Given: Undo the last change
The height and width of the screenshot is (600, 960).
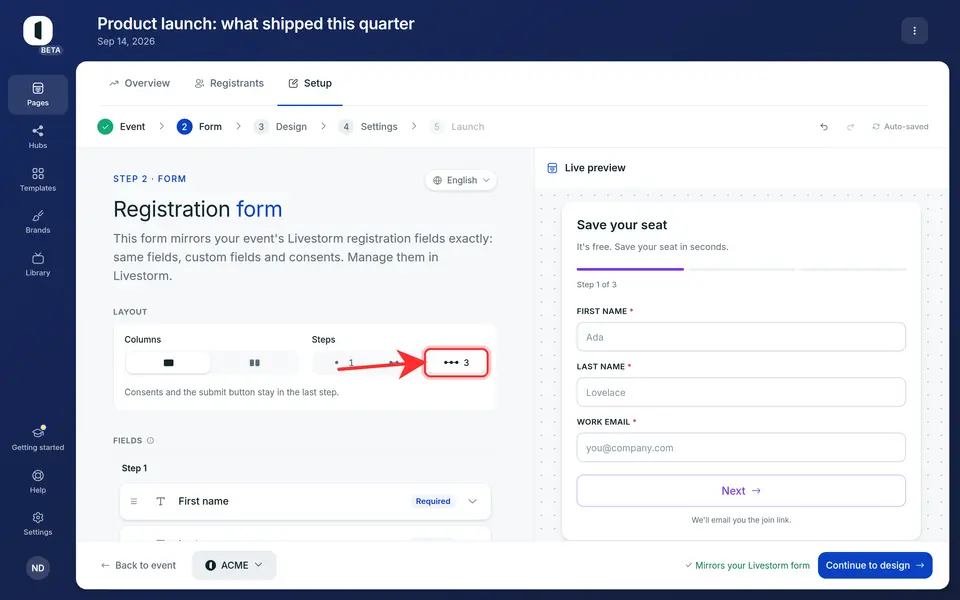Looking at the screenshot, I should (824, 127).
